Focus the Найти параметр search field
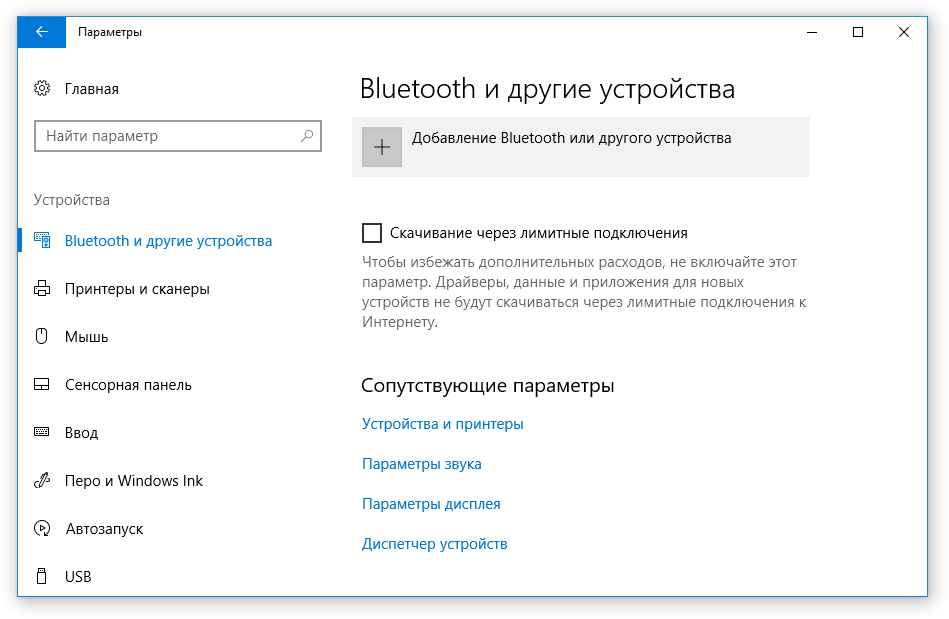The image size is (949, 619). click(178, 136)
